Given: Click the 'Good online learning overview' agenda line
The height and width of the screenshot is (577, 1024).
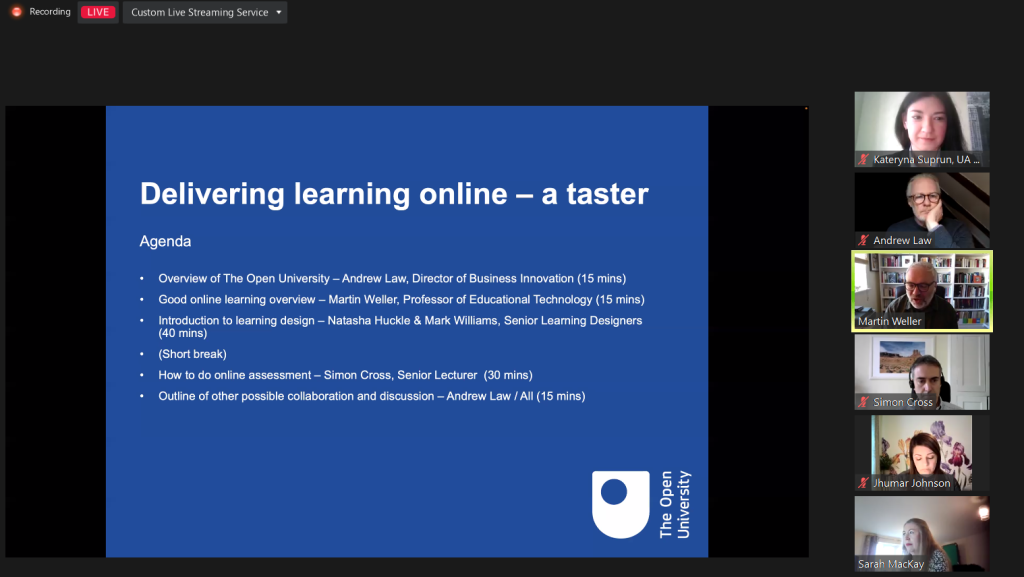Looking at the screenshot, I should click(401, 300).
